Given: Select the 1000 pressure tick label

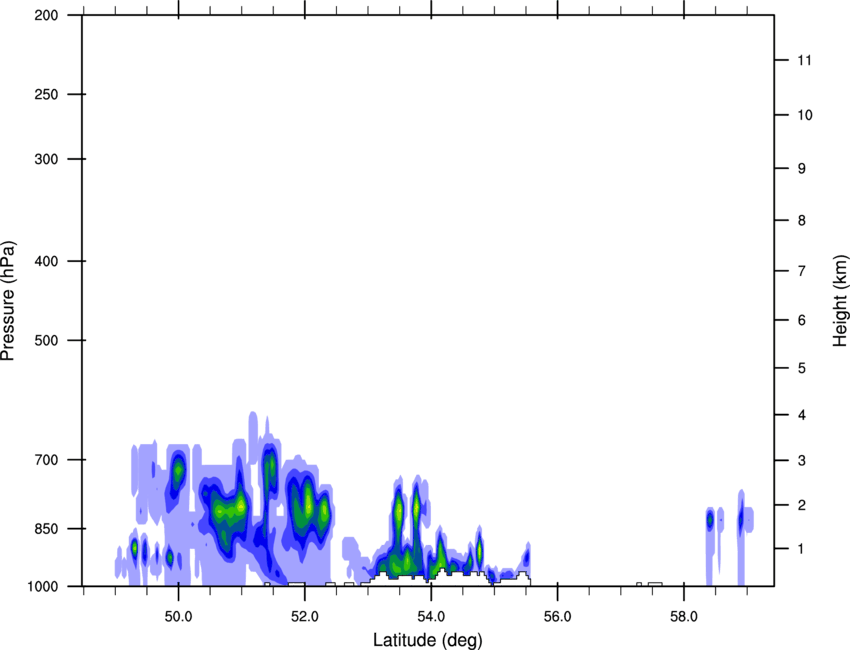Looking at the screenshot, I should 43,586.
